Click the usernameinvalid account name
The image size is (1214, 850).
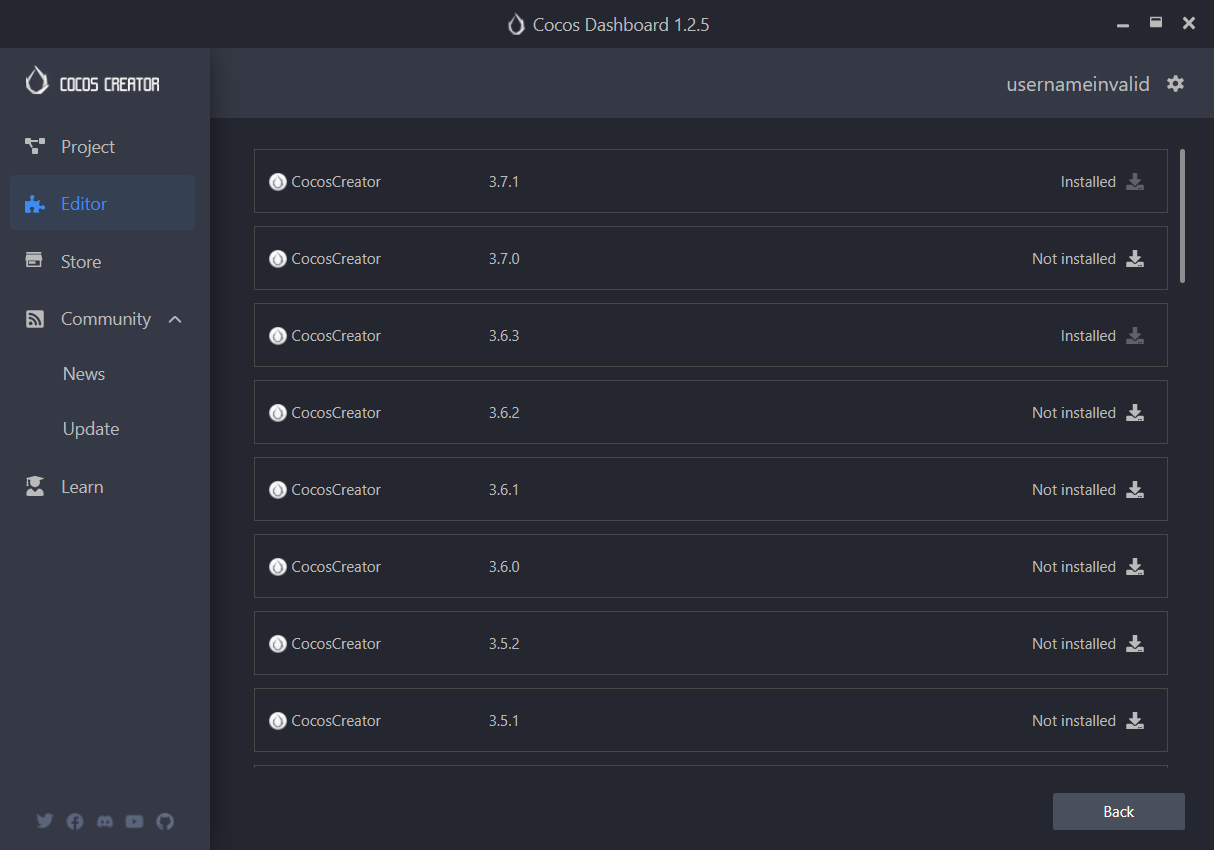tap(1077, 84)
